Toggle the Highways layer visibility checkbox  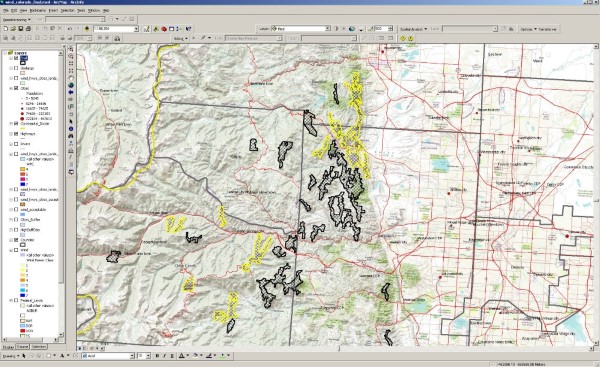[x=16, y=134]
